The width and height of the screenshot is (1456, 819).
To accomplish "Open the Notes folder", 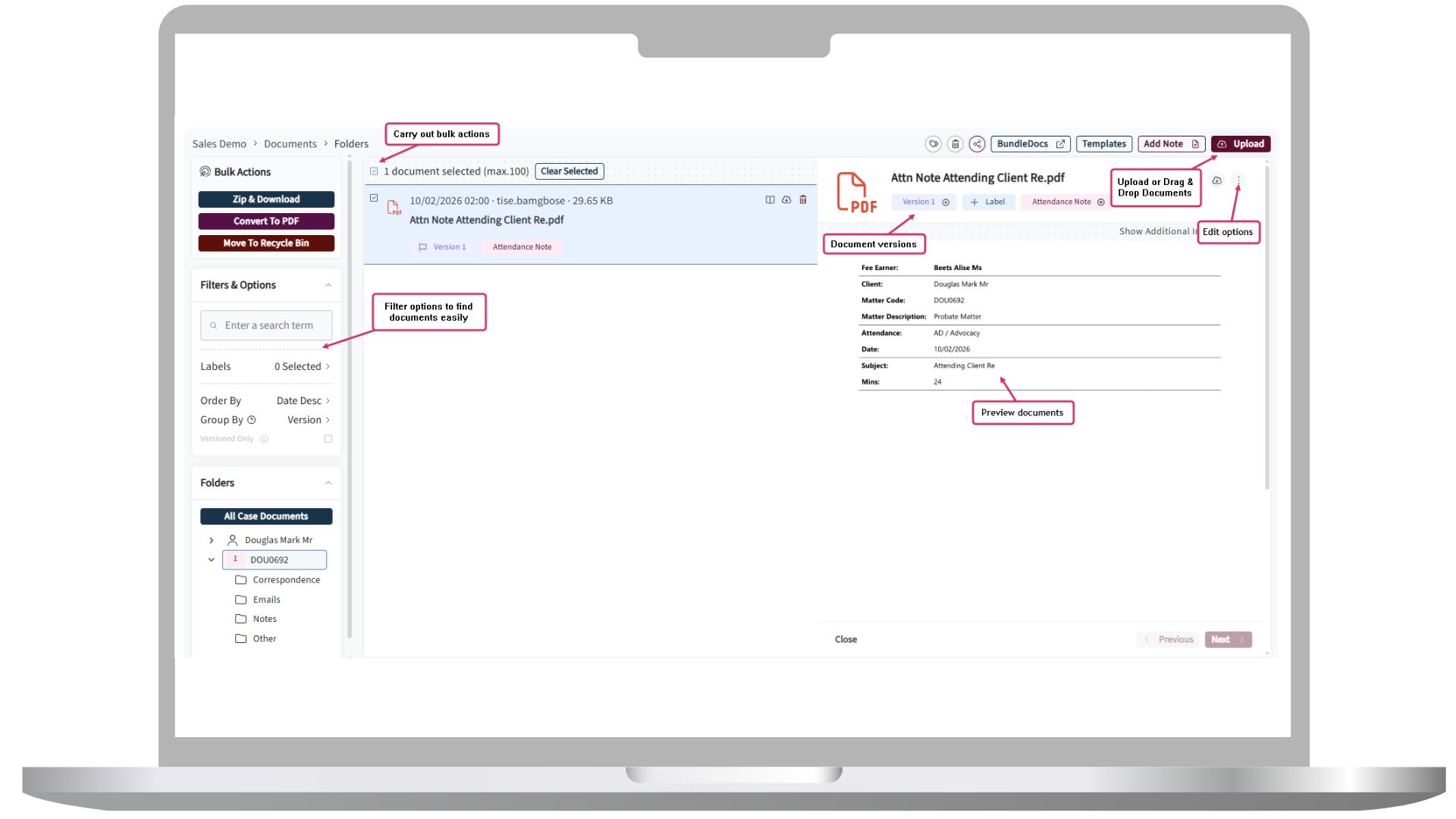I will click(x=256, y=620).
